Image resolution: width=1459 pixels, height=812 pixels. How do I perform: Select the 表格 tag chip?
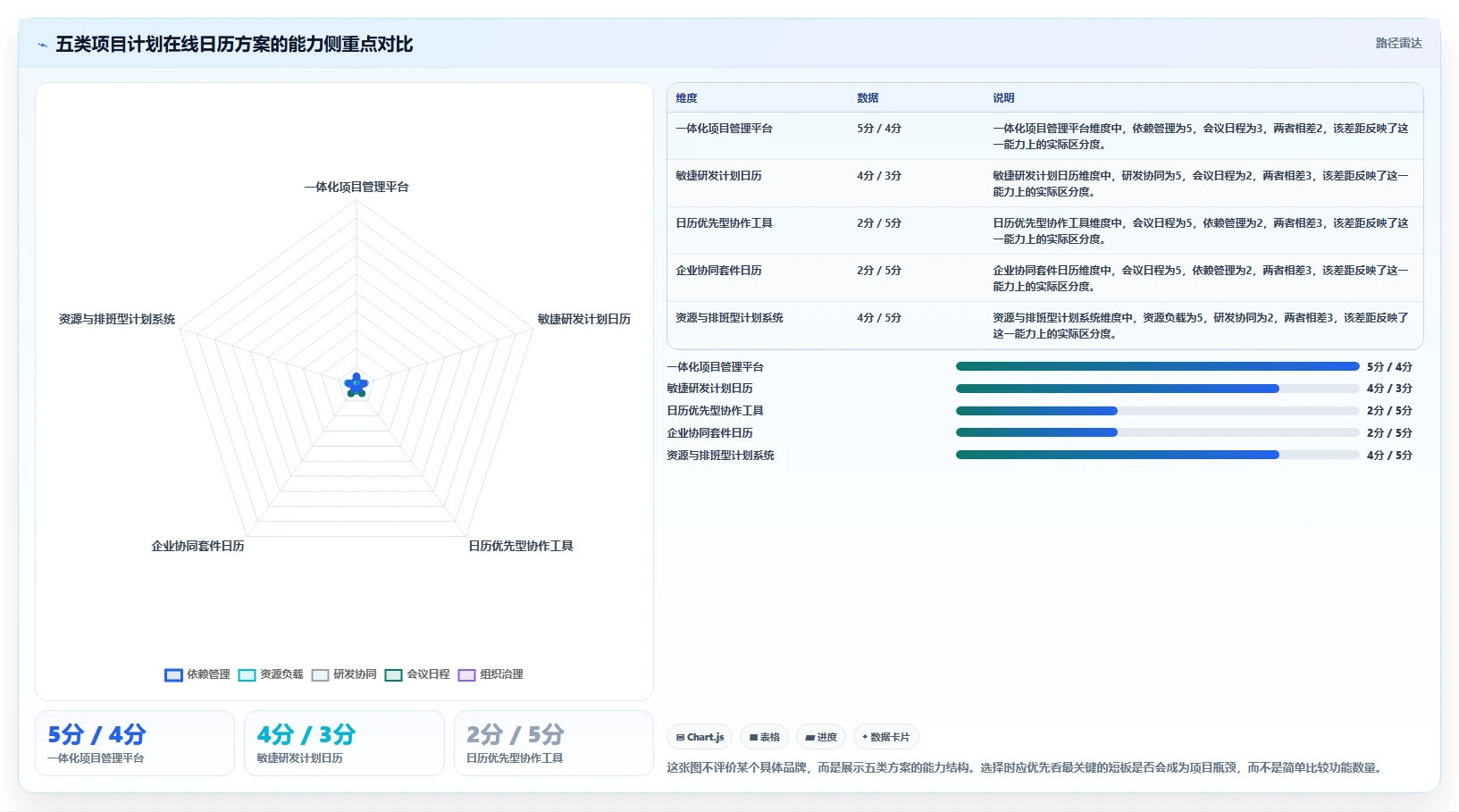[x=764, y=737]
